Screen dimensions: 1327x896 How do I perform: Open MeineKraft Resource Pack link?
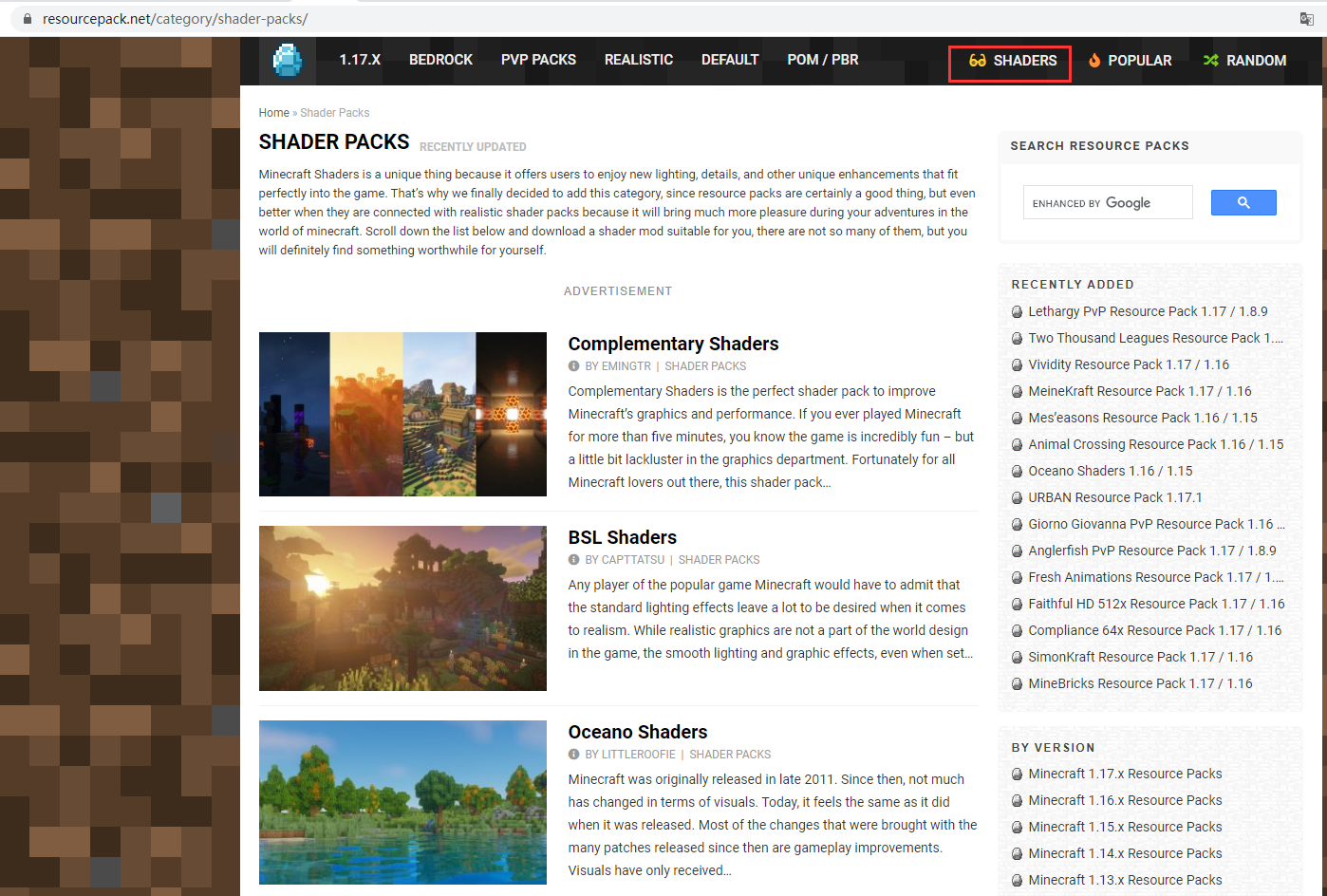(x=1139, y=391)
